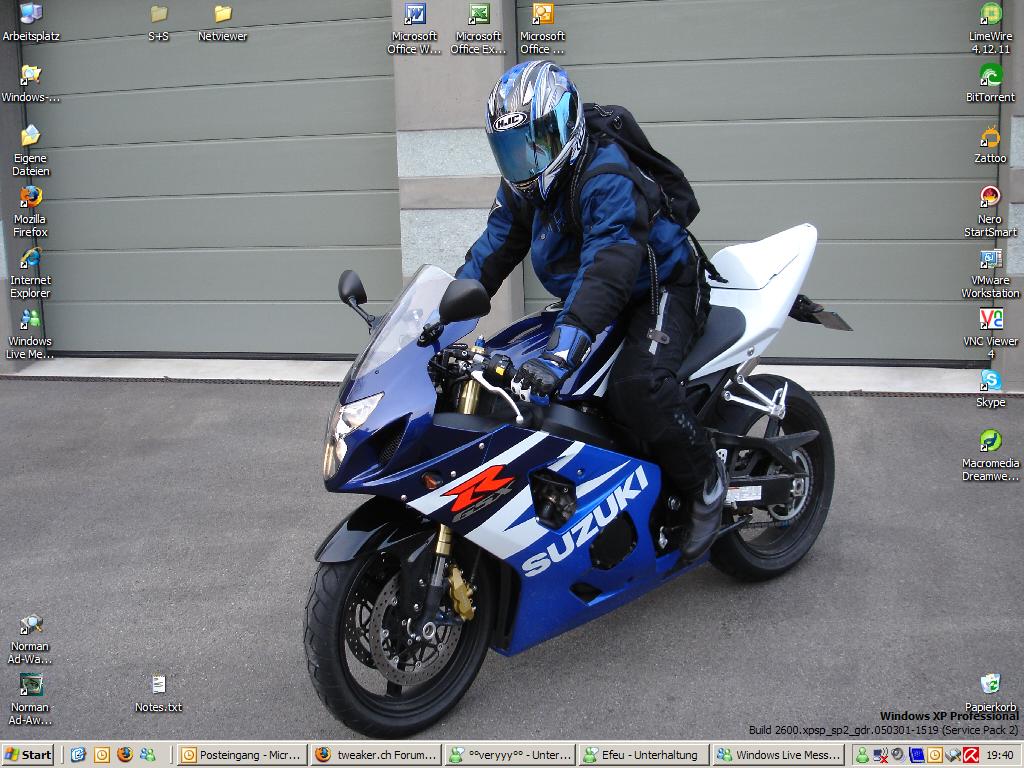
Task: Open the Arbeitsplatz desktop icon
Action: [31, 14]
